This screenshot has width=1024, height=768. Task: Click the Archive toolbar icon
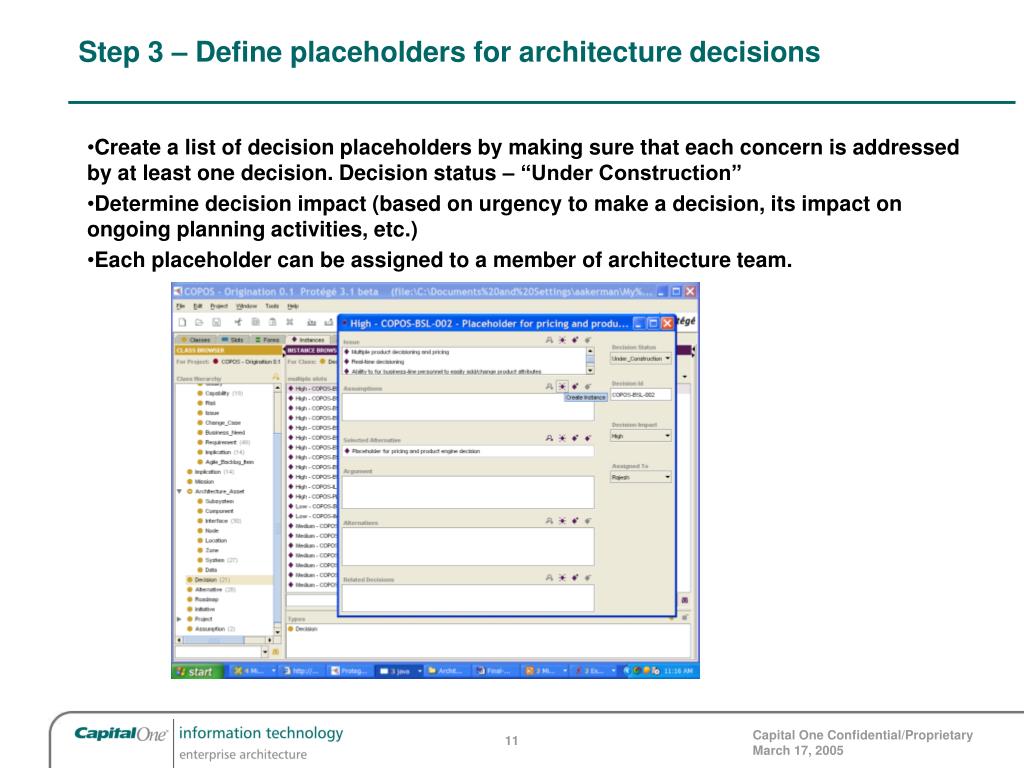point(312,322)
